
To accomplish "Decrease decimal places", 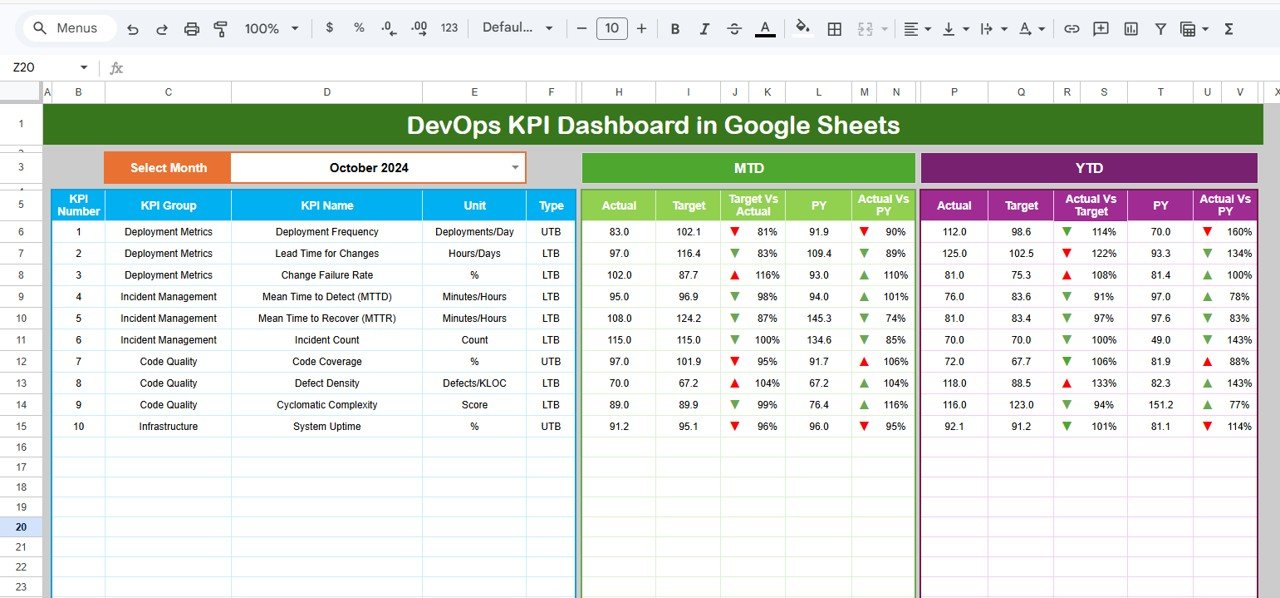I will [388, 28].
